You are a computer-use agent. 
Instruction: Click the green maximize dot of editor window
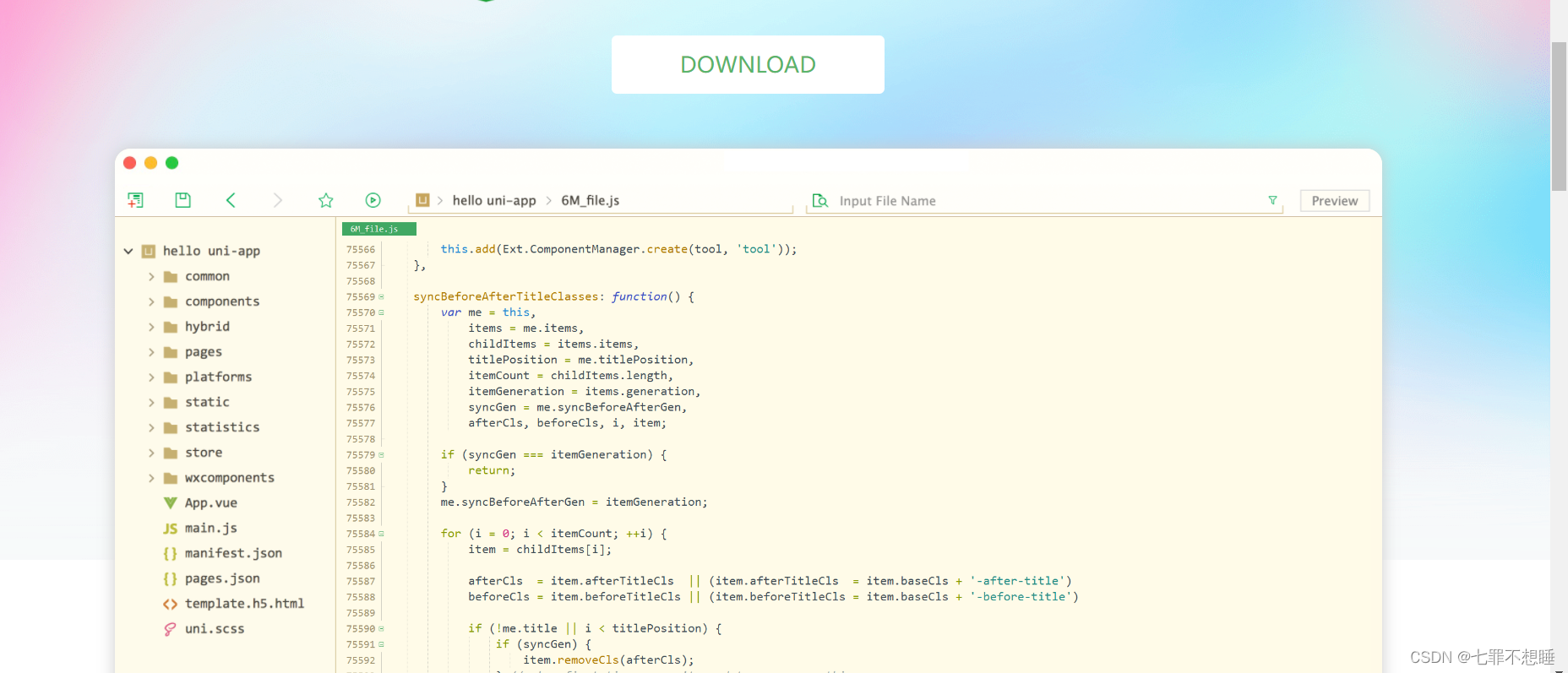click(172, 163)
